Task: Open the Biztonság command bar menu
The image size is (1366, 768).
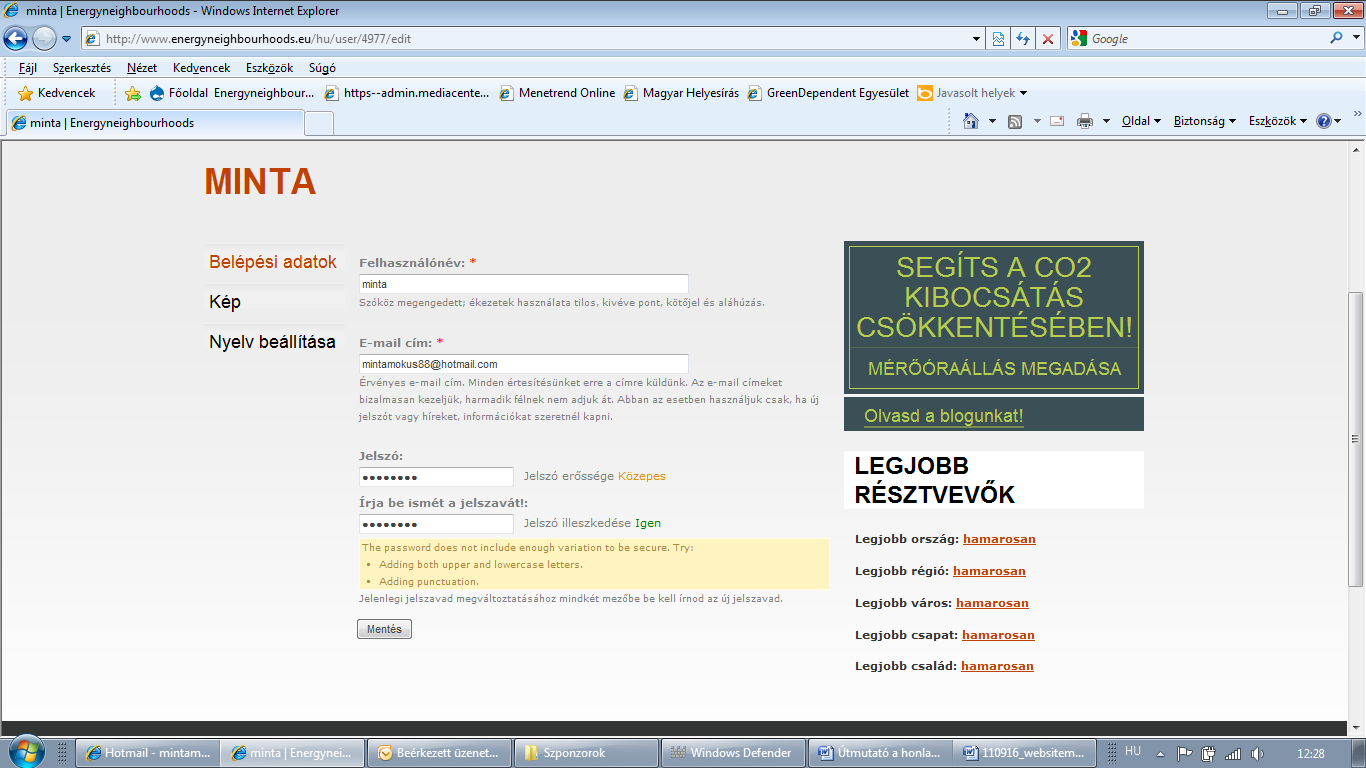Action: tap(1204, 121)
